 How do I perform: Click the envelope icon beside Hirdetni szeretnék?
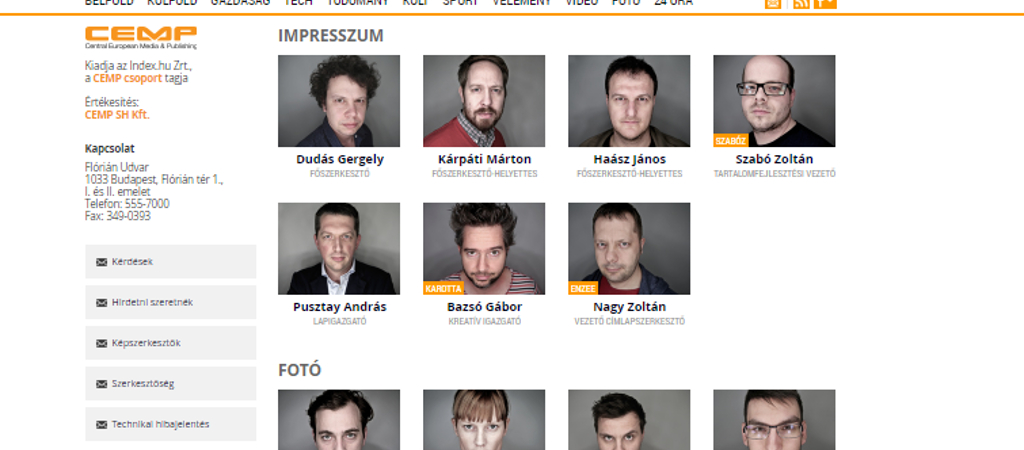click(101, 302)
